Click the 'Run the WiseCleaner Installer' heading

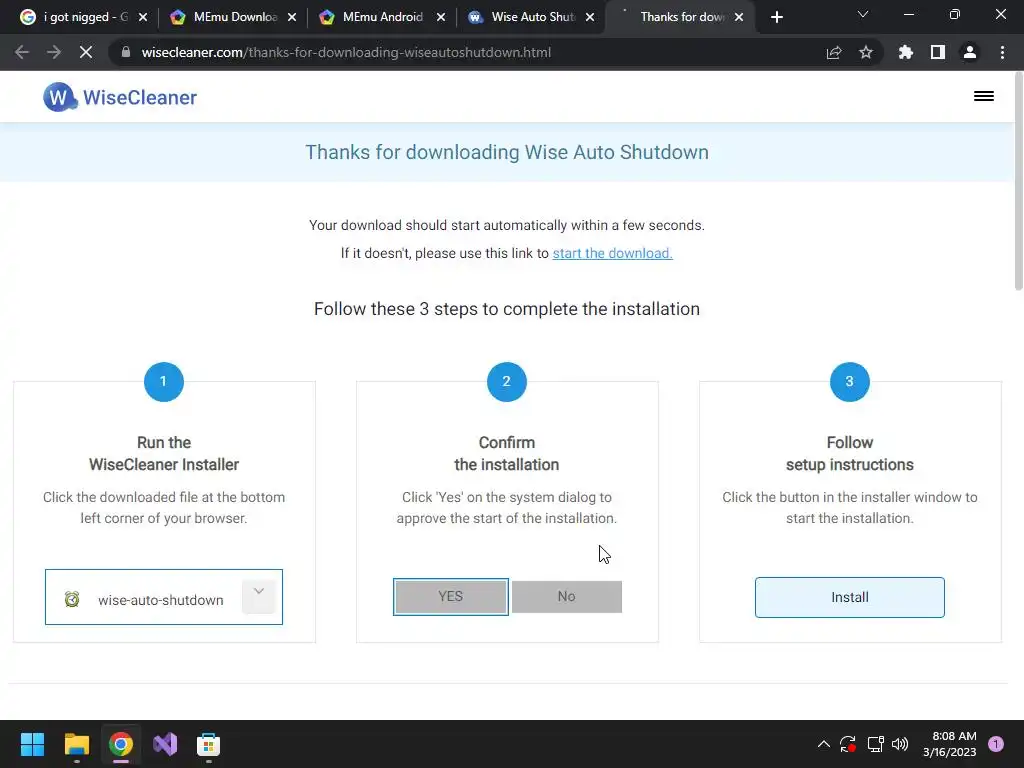164,453
